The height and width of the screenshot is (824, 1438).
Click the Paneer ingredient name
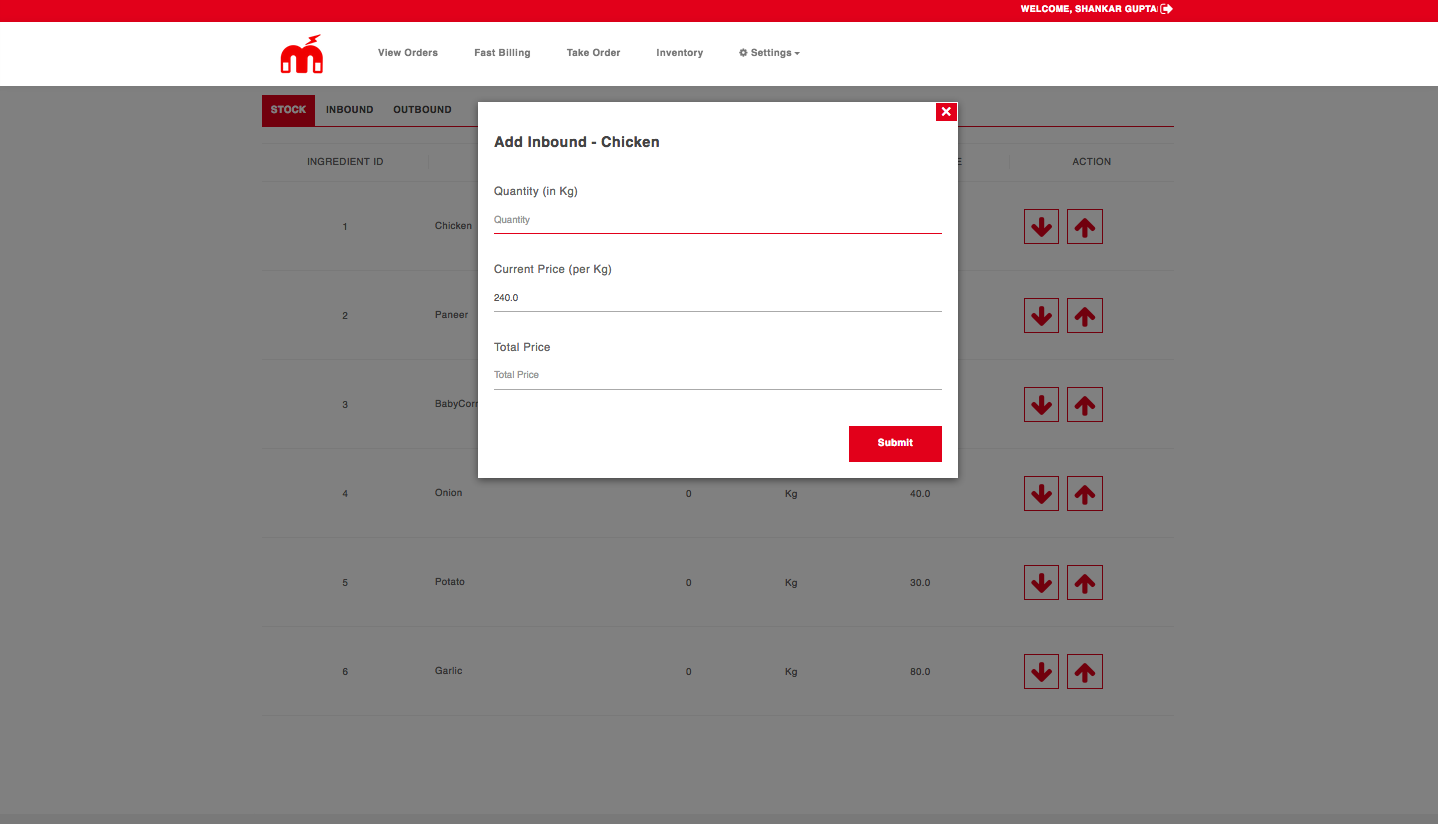click(451, 315)
